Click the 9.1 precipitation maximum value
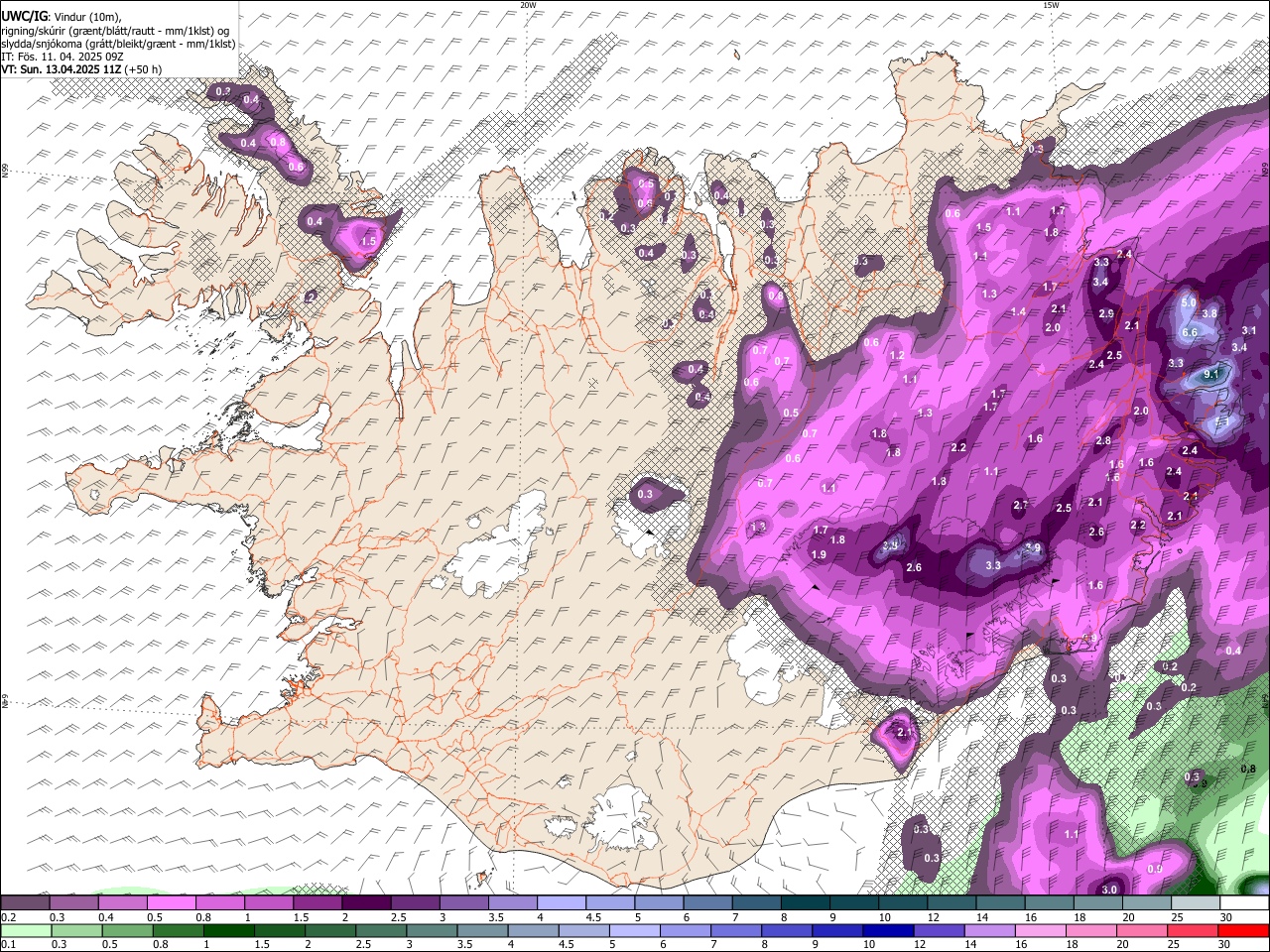The width and height of the screenshot is (1270, 952). 1210,375
